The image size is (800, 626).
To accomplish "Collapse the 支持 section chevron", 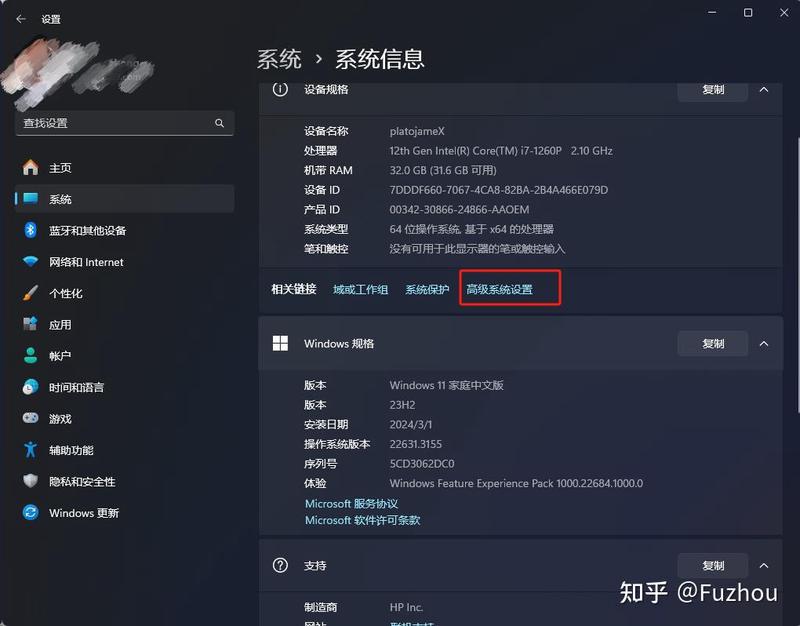I will (x=764, y=565).
